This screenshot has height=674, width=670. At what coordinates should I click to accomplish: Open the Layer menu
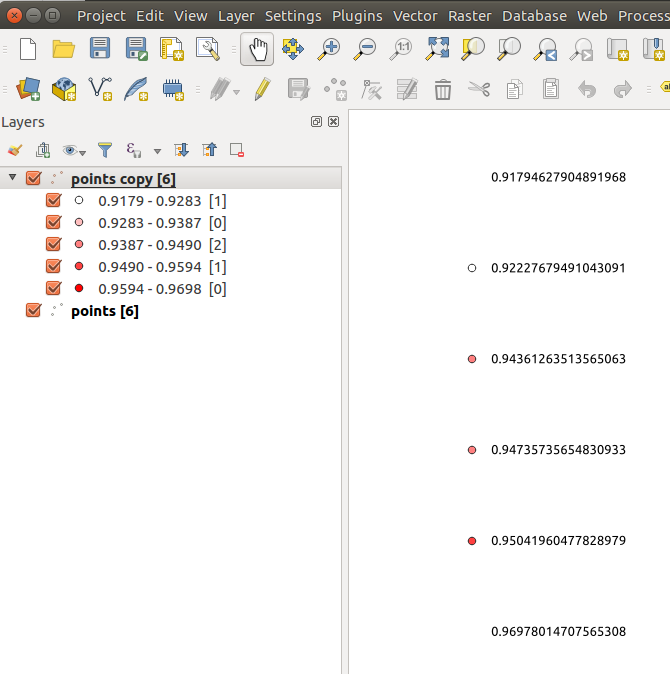[236, 16]
